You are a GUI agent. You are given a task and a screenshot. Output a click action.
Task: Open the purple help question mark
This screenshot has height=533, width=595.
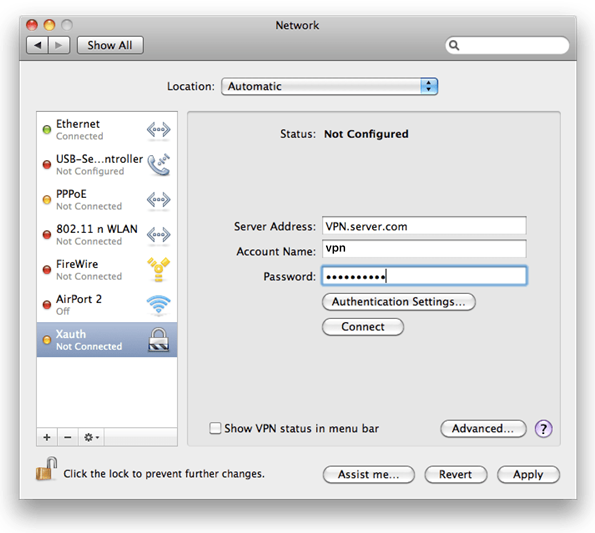coord(543,429)
